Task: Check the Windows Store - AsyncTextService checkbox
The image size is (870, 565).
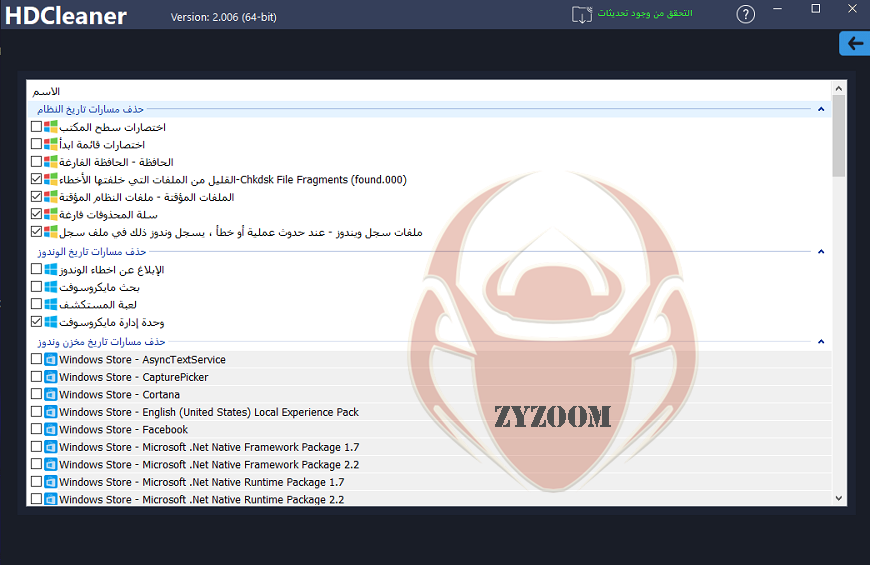Action: tap(37, 359)
